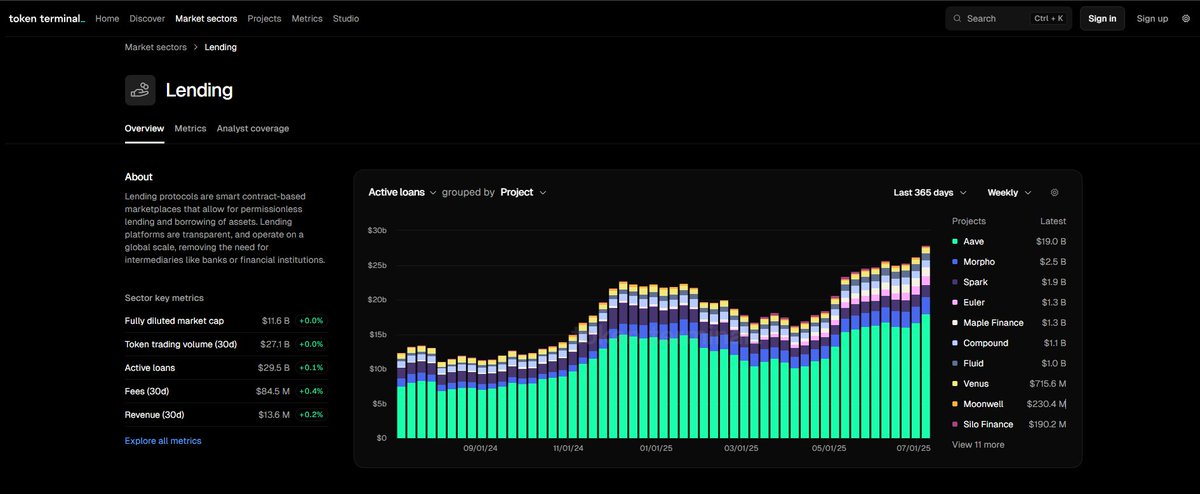Click the $19.0 B Aave latest value
The image size is (1200, 494).
(x=1050, y=242)
